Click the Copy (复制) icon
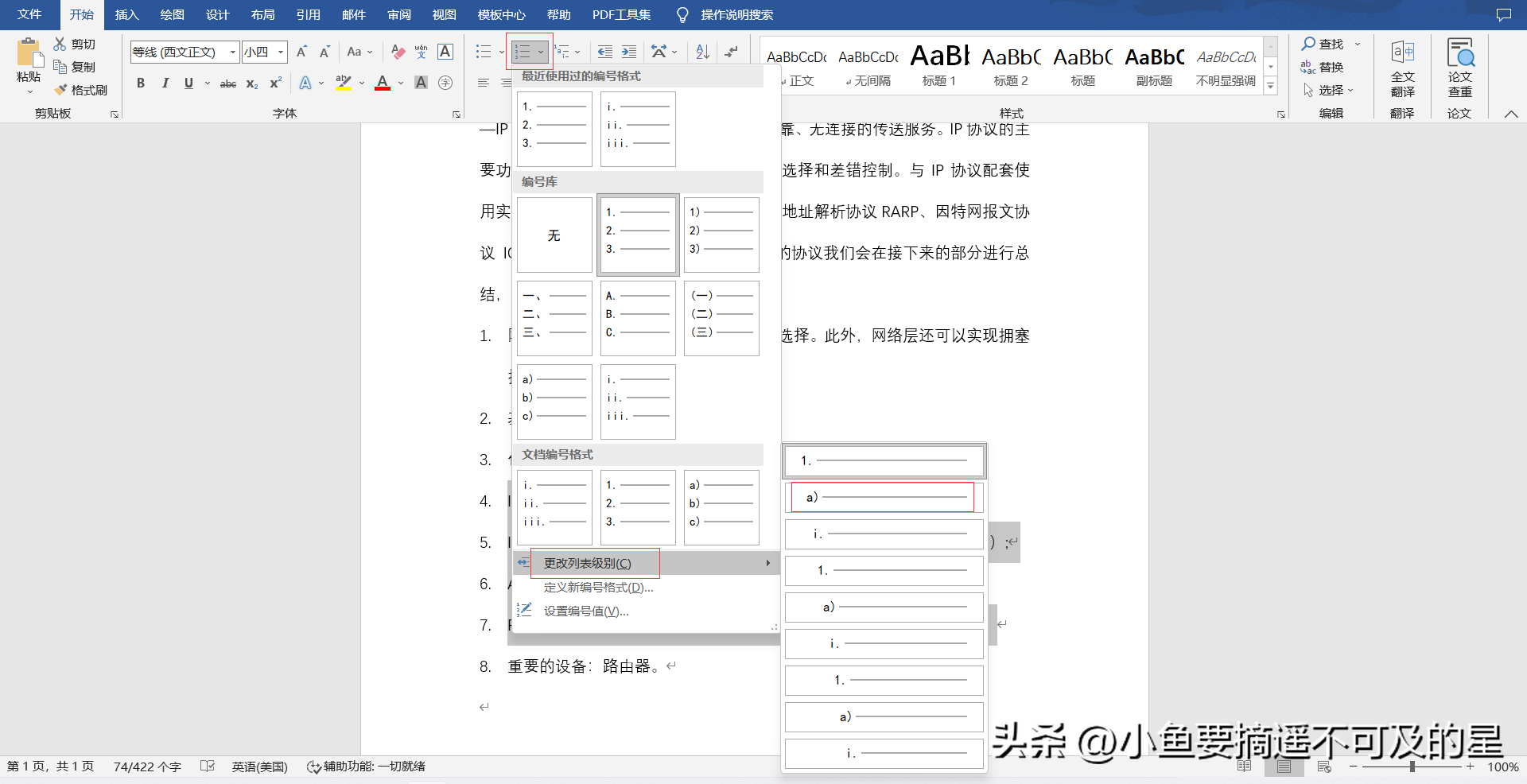1527x784 pixels. coord(60,67)
